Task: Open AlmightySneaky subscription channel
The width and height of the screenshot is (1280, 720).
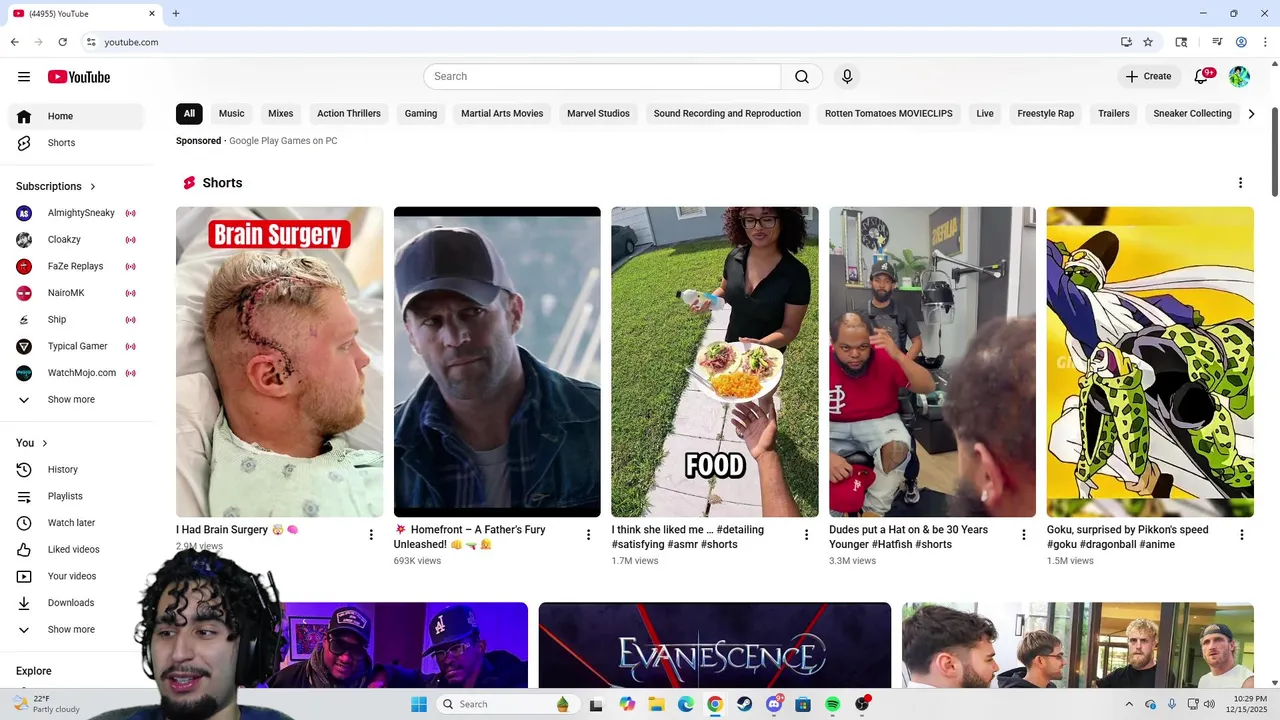Action: (x=76, y=213)
